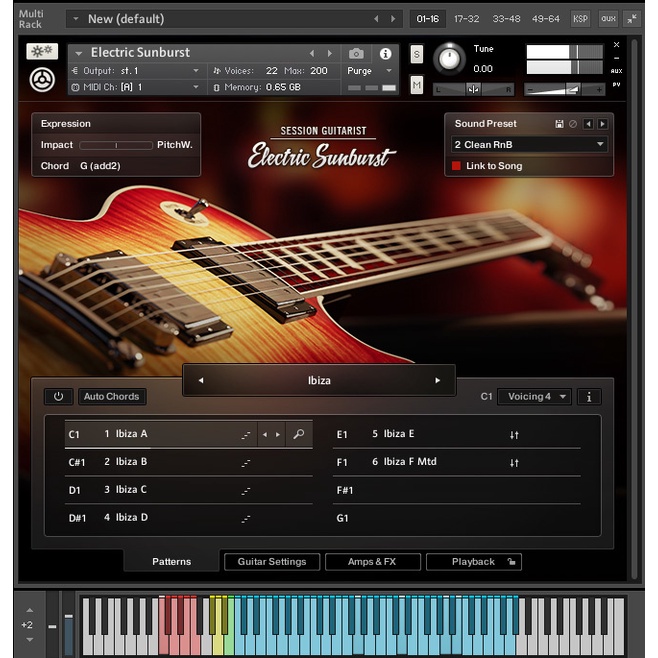Viewport: 658px width, 658px height.
Task: Adjust the Impact expression slider
Action: 116,145
